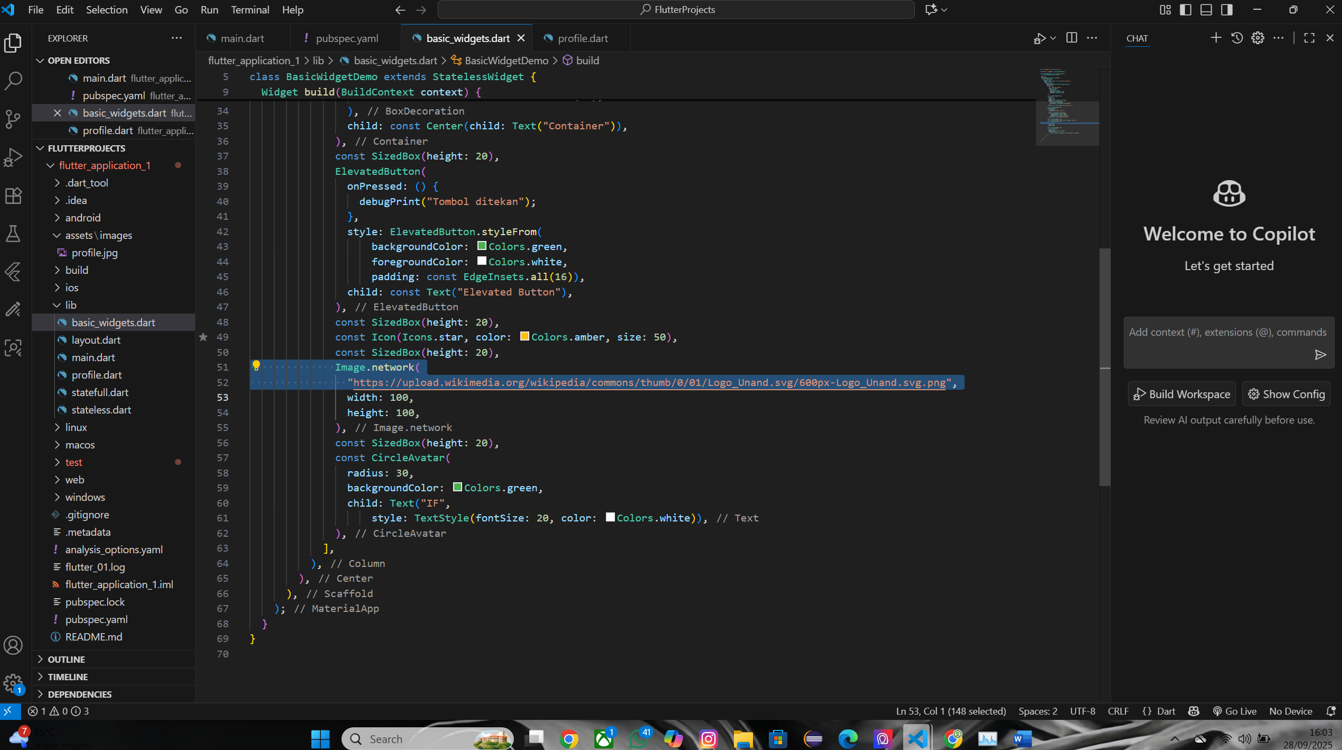Open the Search view
This screenshot has width=1342, height=750.
tap(13, 80)
